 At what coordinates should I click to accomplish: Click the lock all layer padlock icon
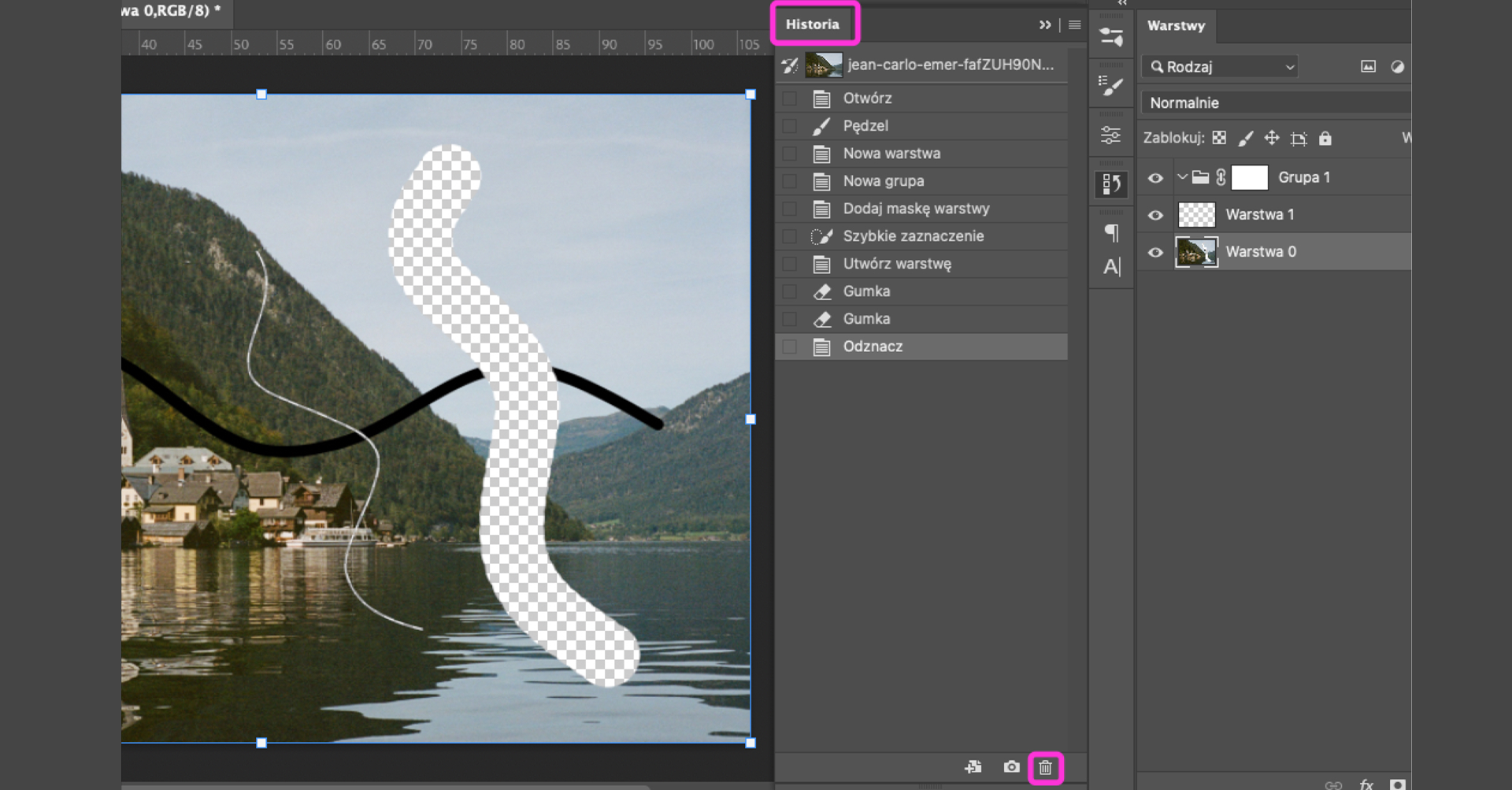[x=1325, y=139]
